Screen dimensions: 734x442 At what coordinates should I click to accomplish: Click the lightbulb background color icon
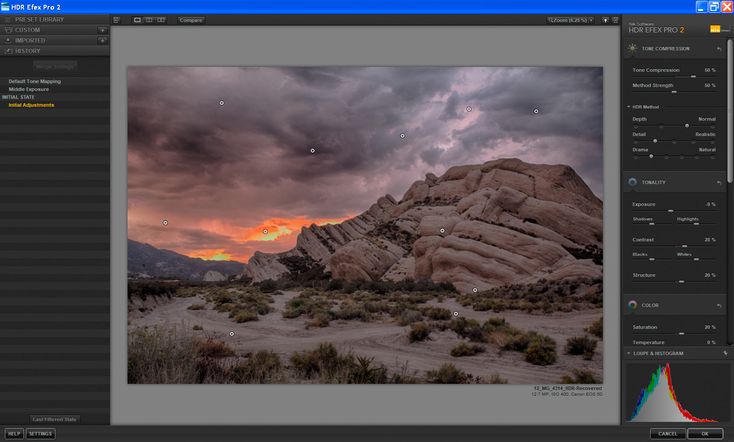605,19
